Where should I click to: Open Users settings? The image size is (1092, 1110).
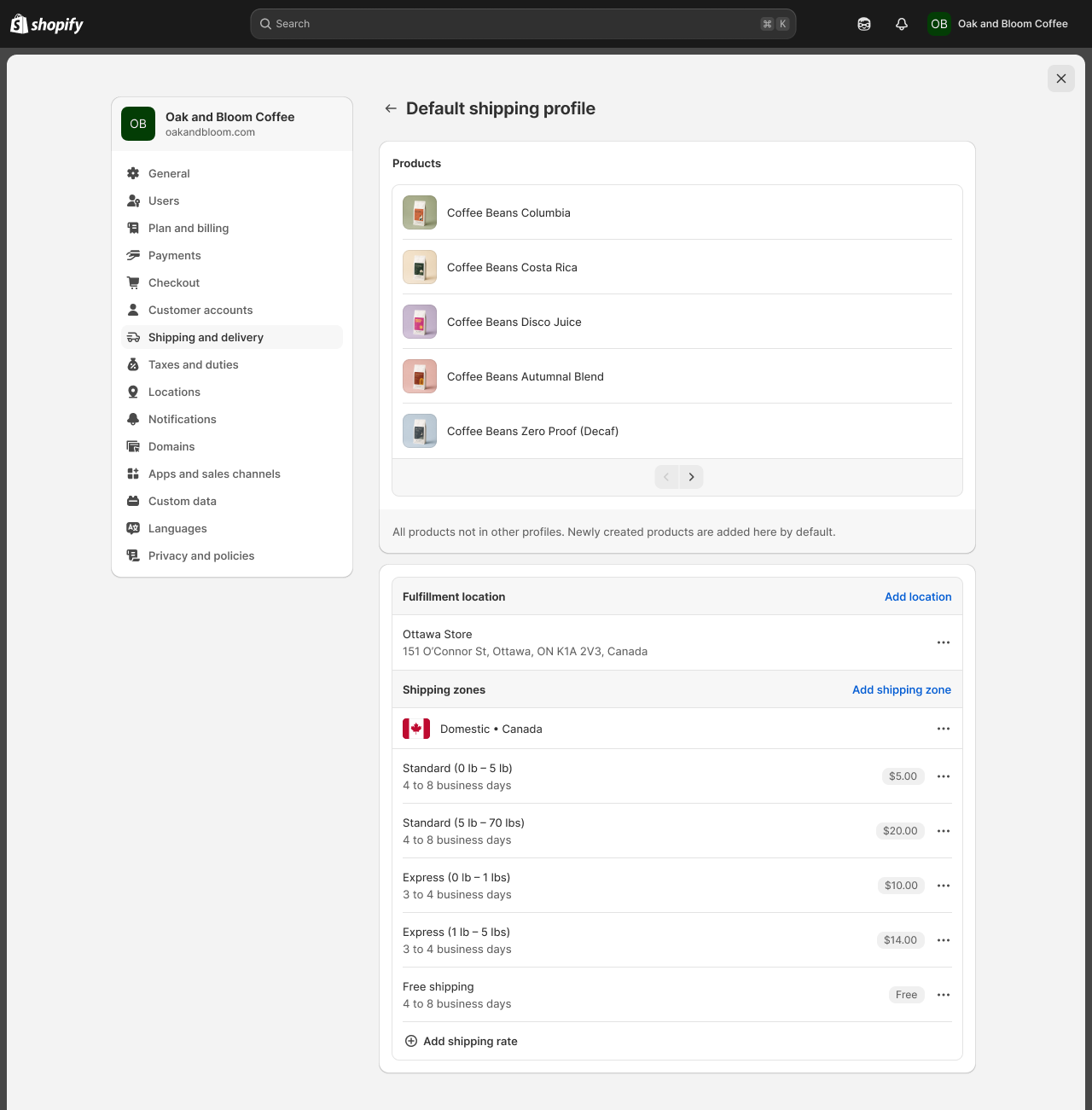tap(232, 200)
